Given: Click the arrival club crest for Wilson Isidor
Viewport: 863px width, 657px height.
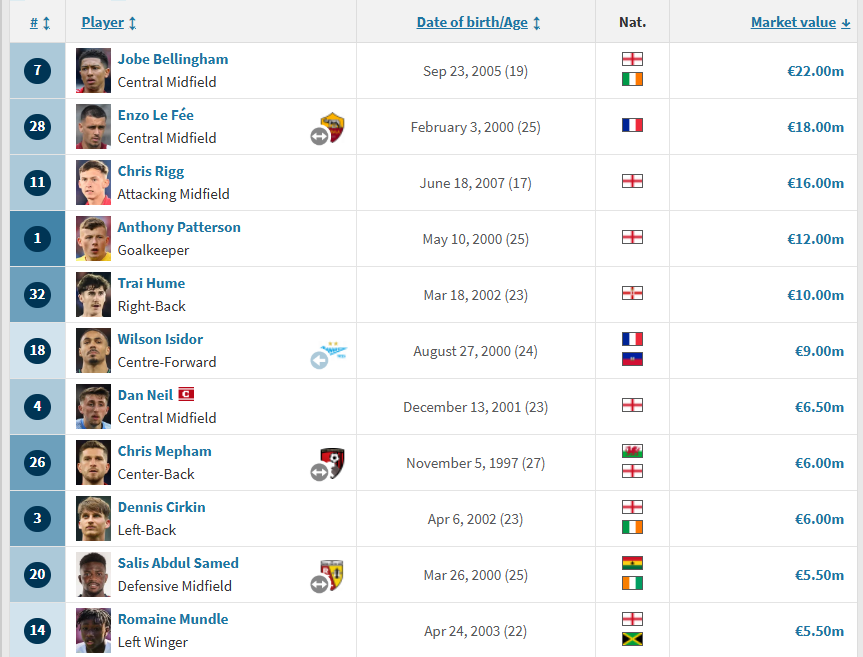Looking at the screenshot, I should pyautogui.click(x=334, y=351).
